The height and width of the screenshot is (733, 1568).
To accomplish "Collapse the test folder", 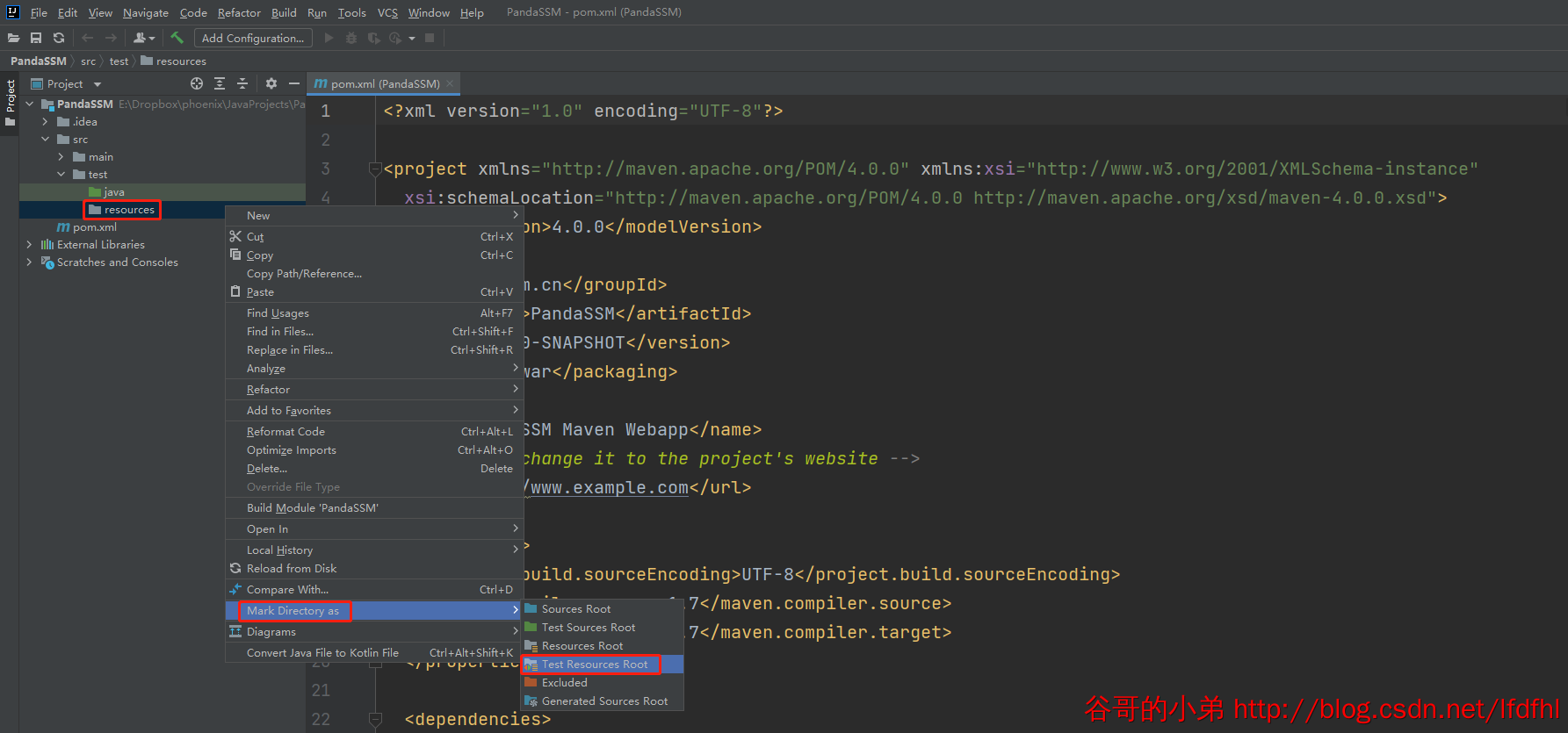I will pyautogui.click(x=61, y=174).
